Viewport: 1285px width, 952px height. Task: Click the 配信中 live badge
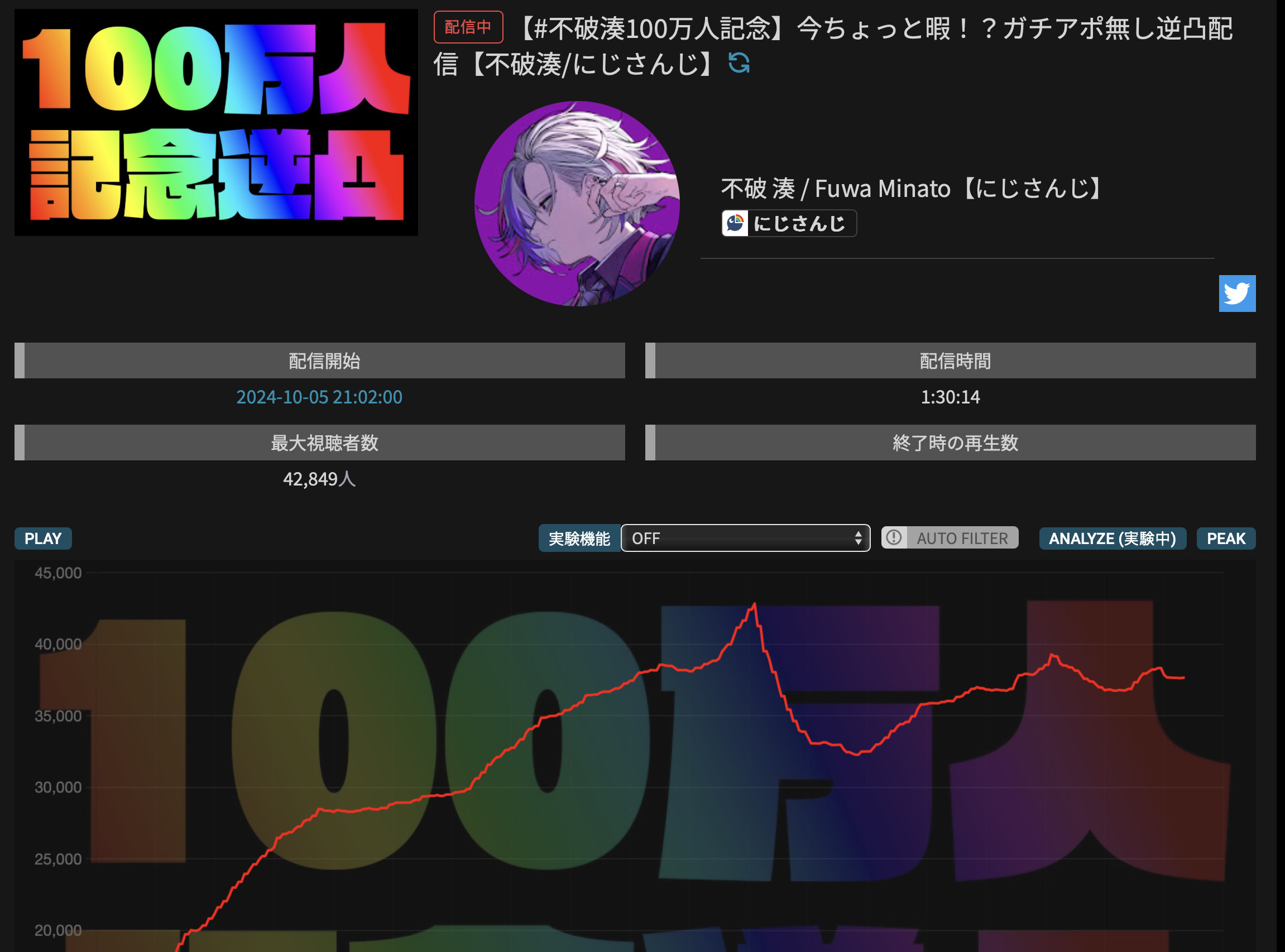click(468, 27)
